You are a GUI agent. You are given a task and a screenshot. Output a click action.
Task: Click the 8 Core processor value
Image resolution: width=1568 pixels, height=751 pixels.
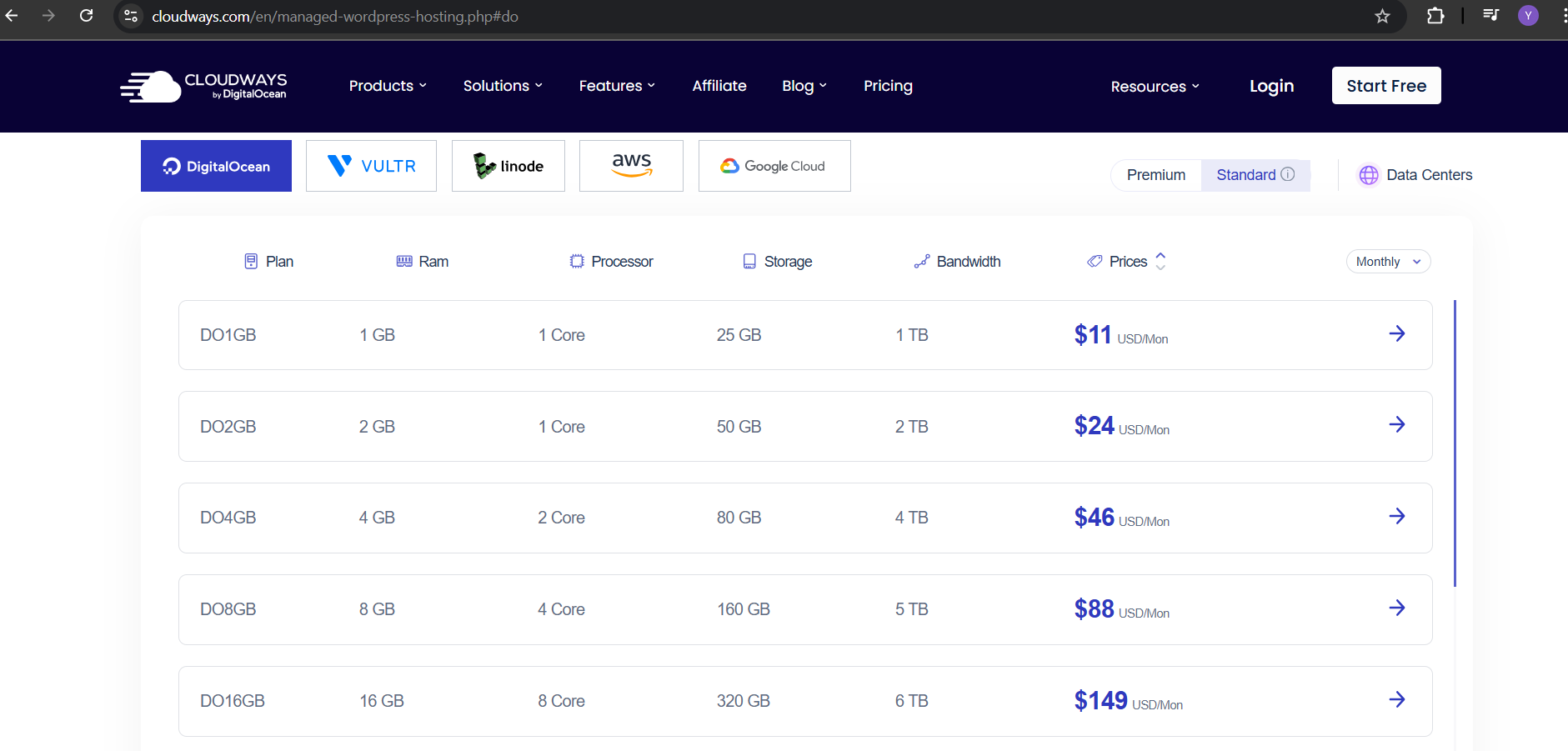561,701
